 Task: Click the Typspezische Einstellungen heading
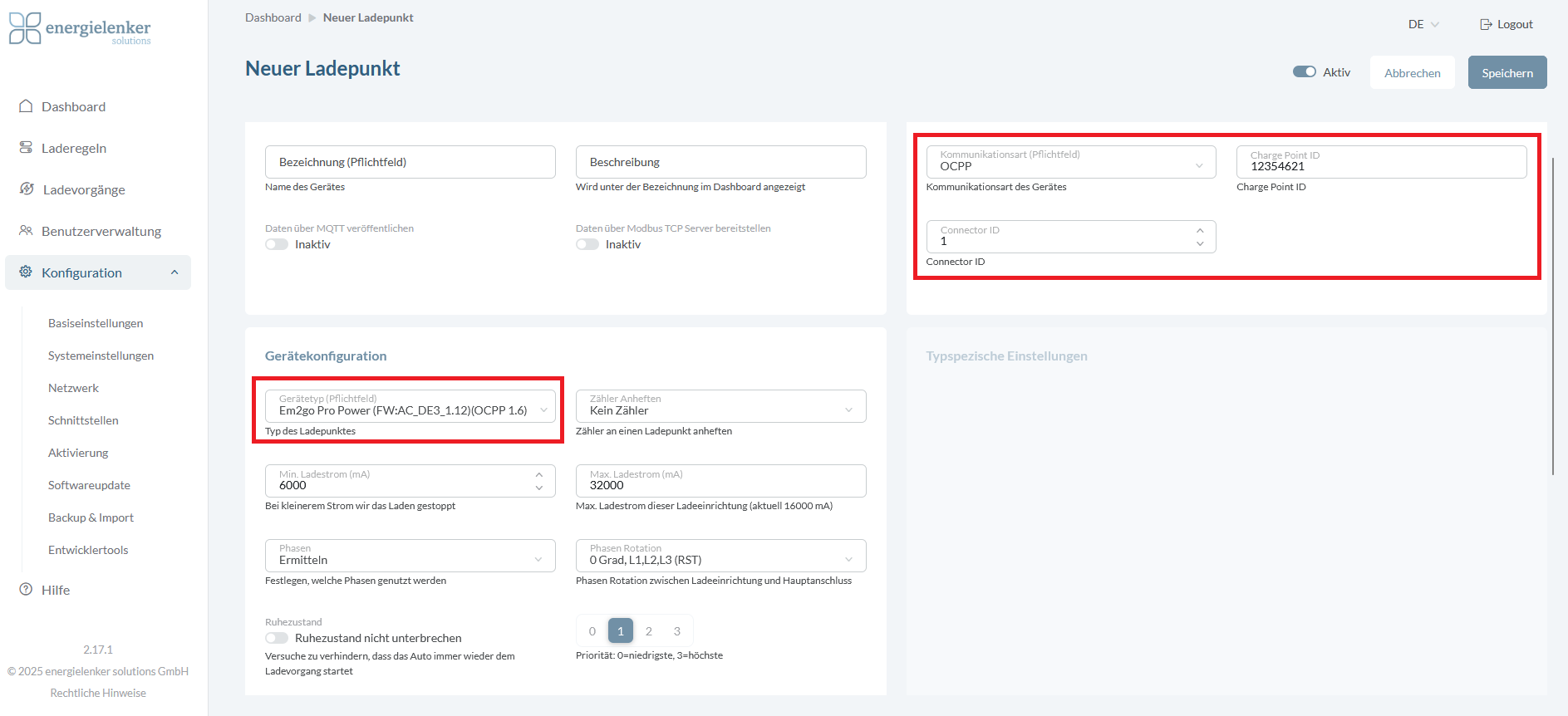point(1006,356)
